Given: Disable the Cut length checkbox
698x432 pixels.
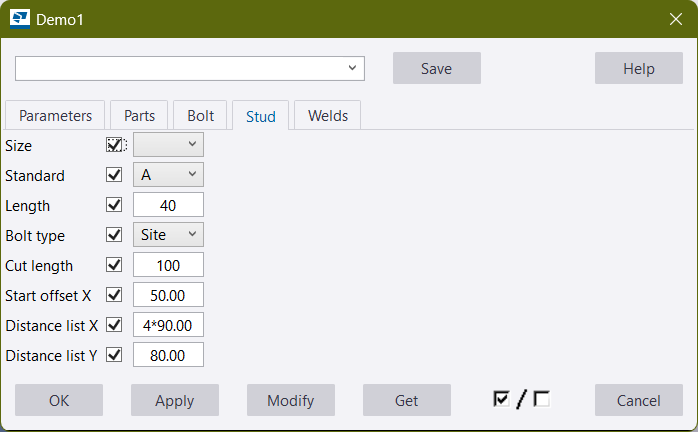Looking at the screenshot, I should pyautogui.click(x=114, y=265).
